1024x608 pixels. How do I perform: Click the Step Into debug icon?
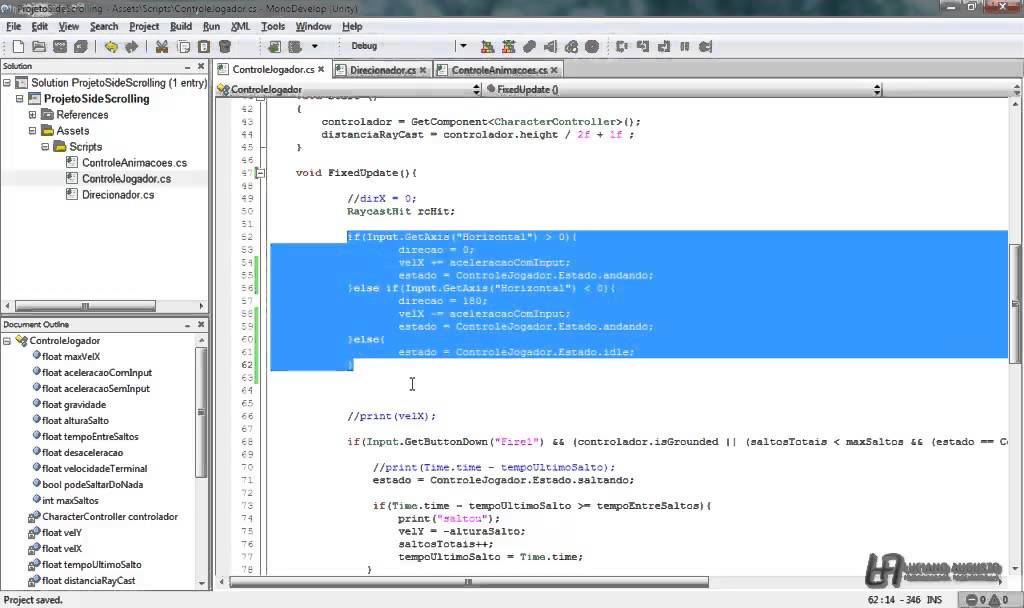[x=643, y=46]
